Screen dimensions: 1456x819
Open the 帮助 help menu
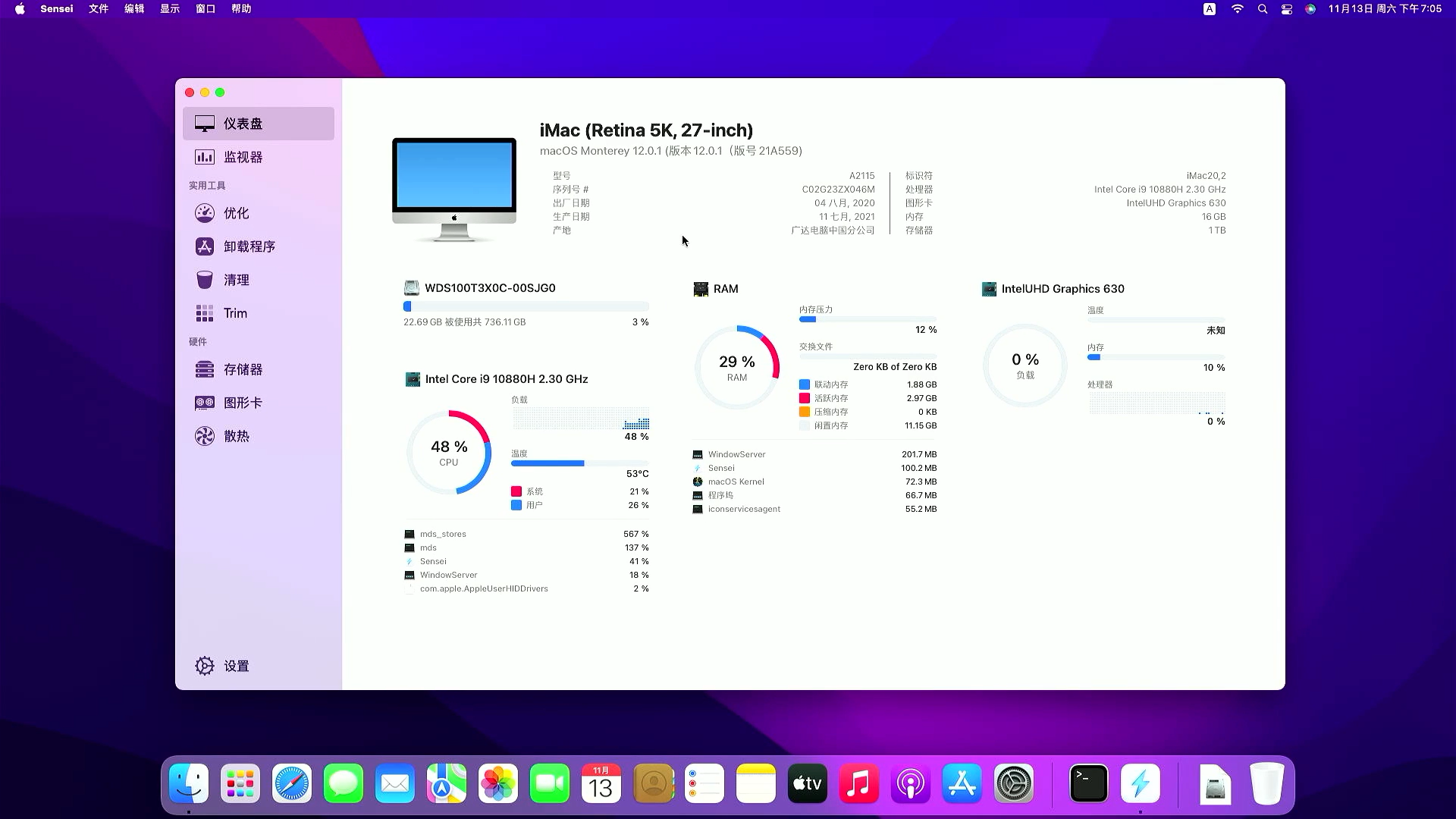241,9
